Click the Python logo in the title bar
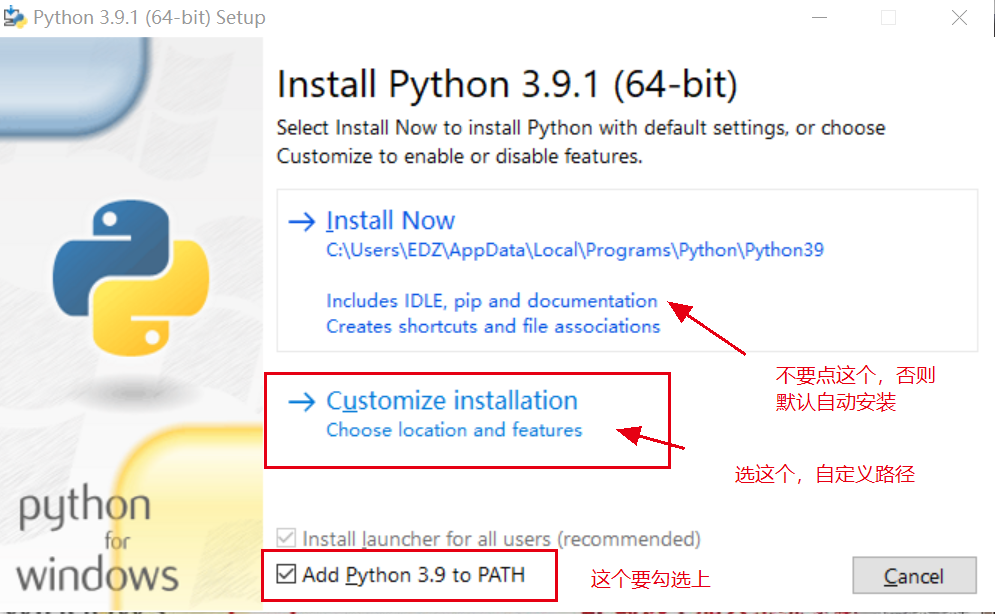Screen dimensions: 995x614 16,17
